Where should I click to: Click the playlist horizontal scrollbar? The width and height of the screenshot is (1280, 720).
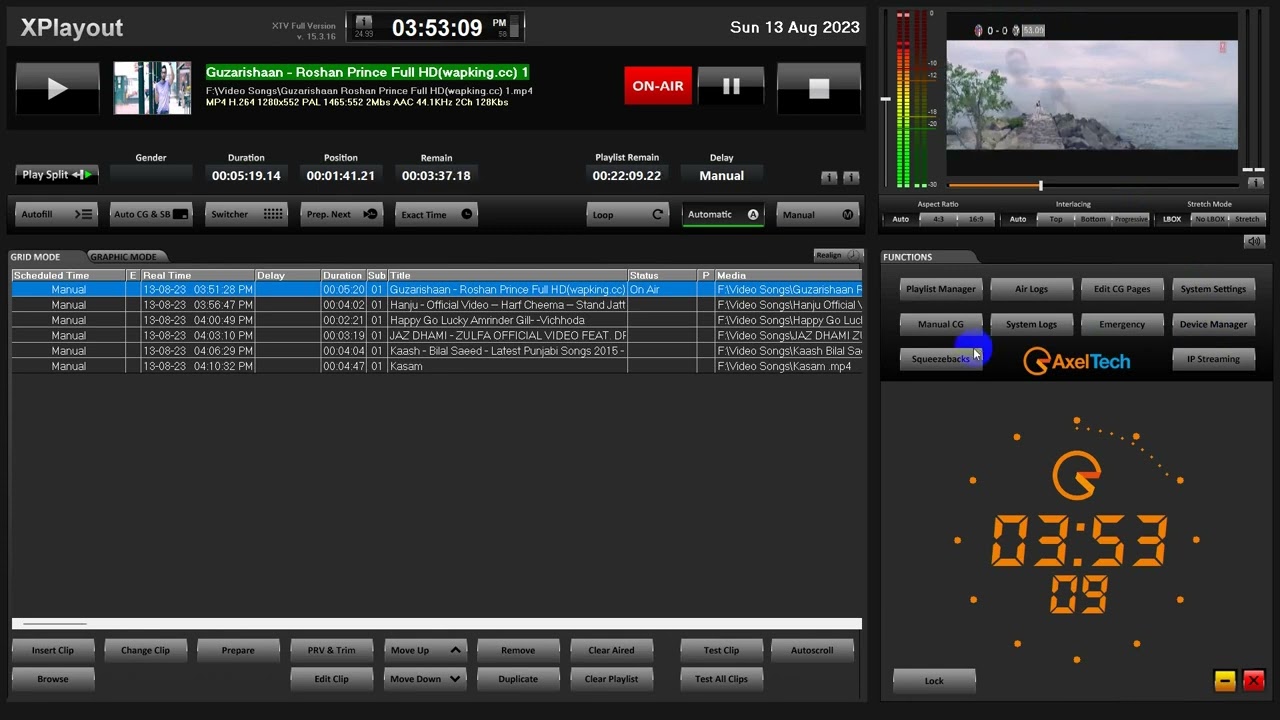point(436,624)
